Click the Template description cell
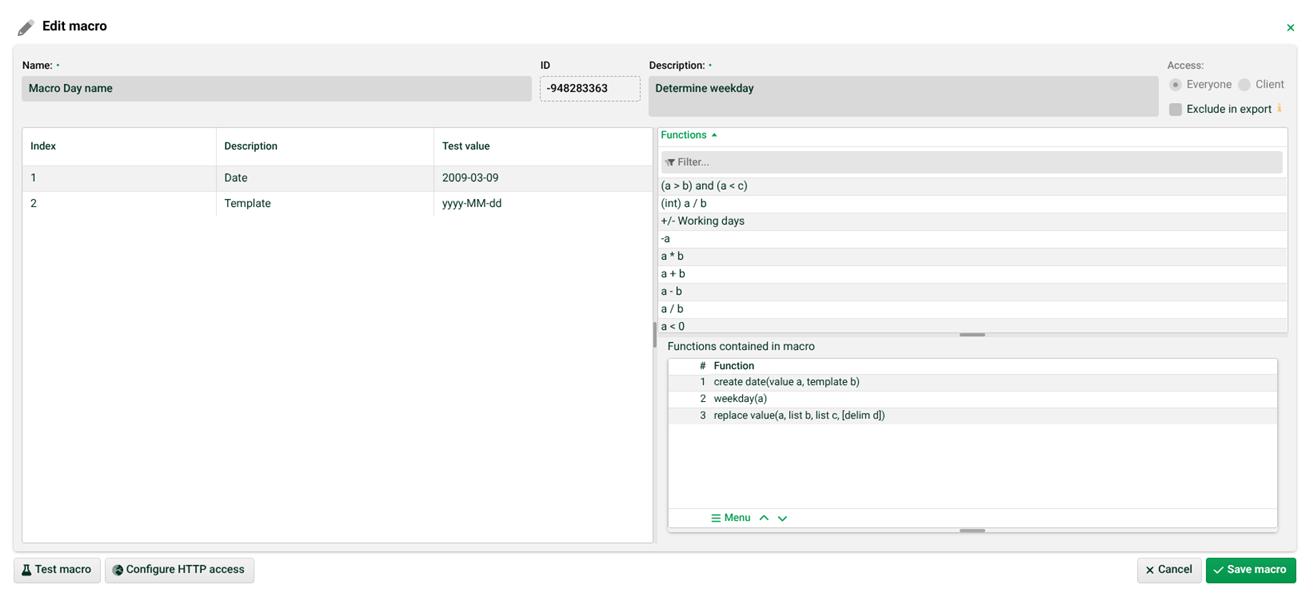Viewport: 1309px width, 592px height. 325,204
